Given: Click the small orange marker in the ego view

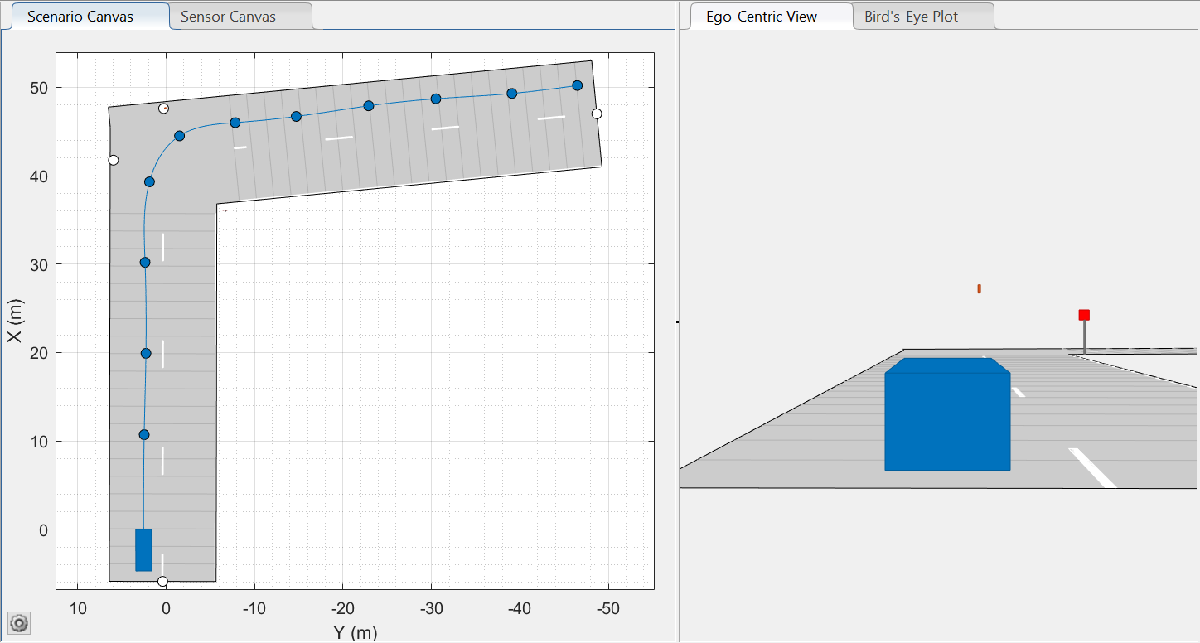Looking at the screenshot, I should pos(979,289).
